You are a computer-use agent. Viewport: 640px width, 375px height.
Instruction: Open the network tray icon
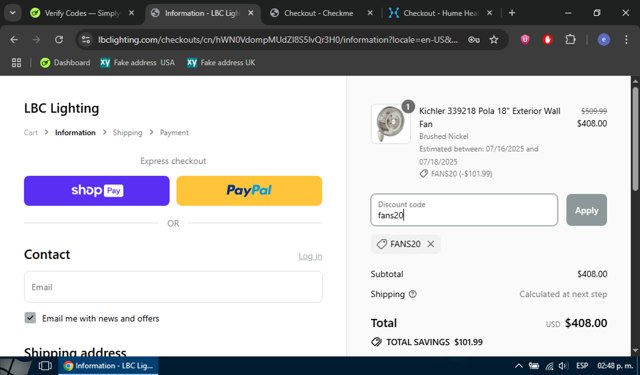pos(549,366)
